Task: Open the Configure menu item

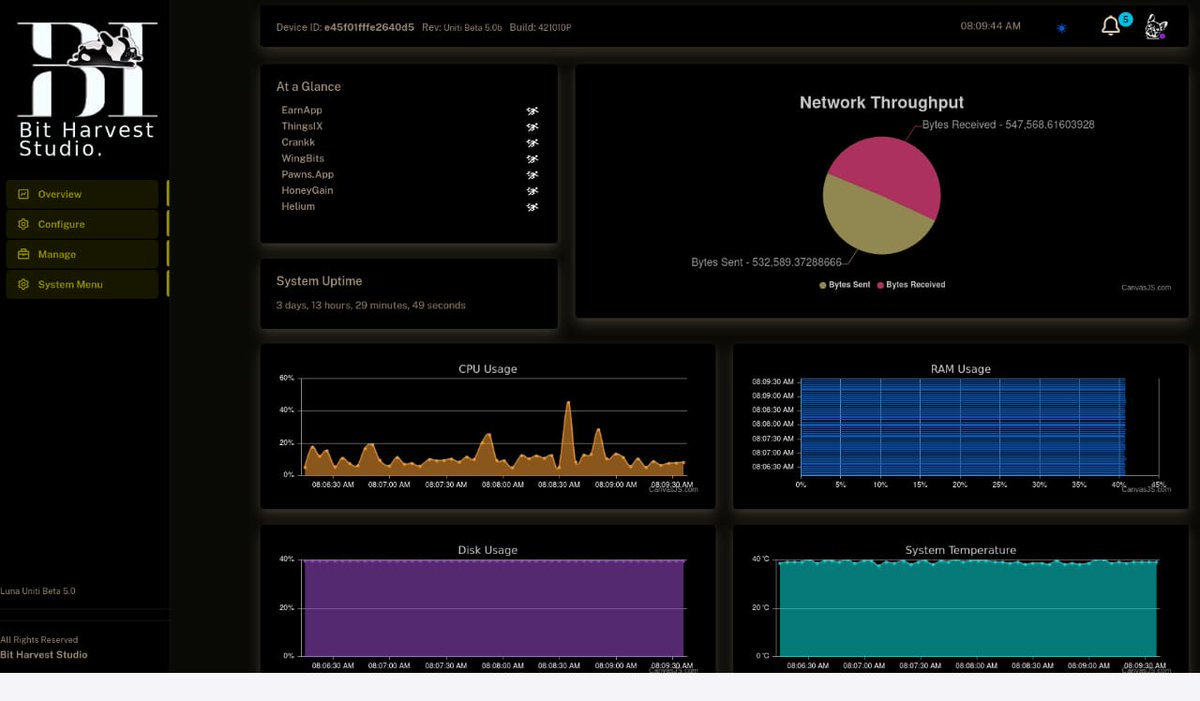Action: click(x=83, y=224)
